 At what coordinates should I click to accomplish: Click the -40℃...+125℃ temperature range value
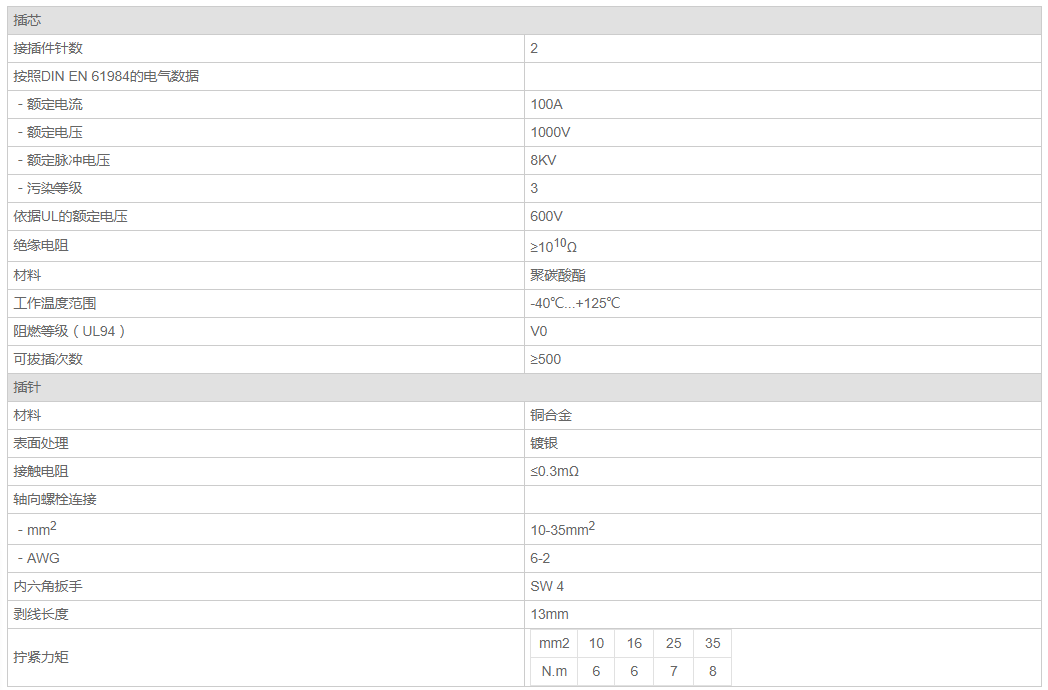[x=575, y=303]
